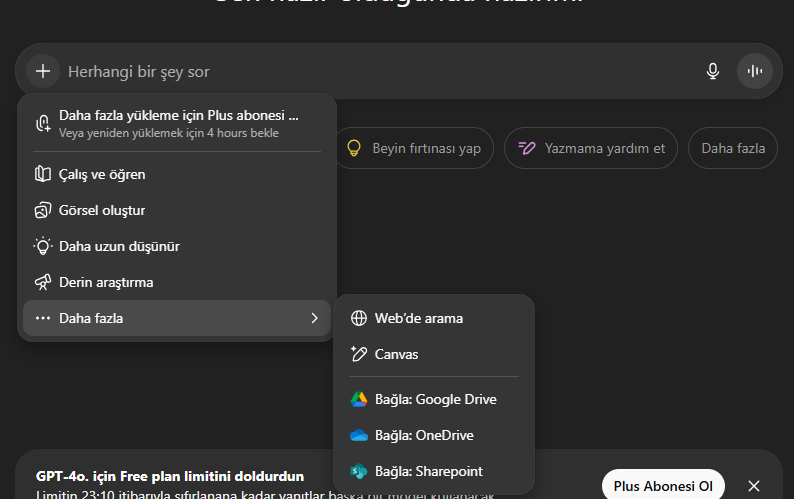Select Bağla: OneDrive entry
The height and width of the screenshot is (499, 794).
[x=434, y=435]
